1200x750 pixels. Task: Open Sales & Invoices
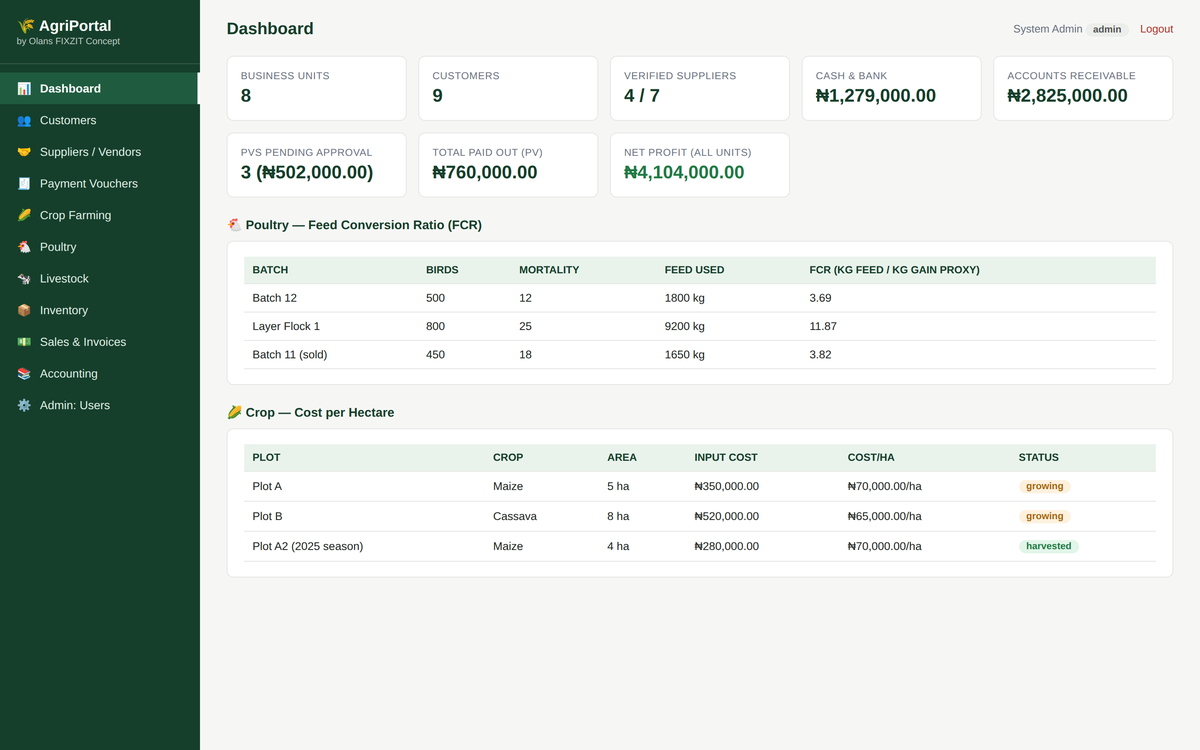[100, 342]
